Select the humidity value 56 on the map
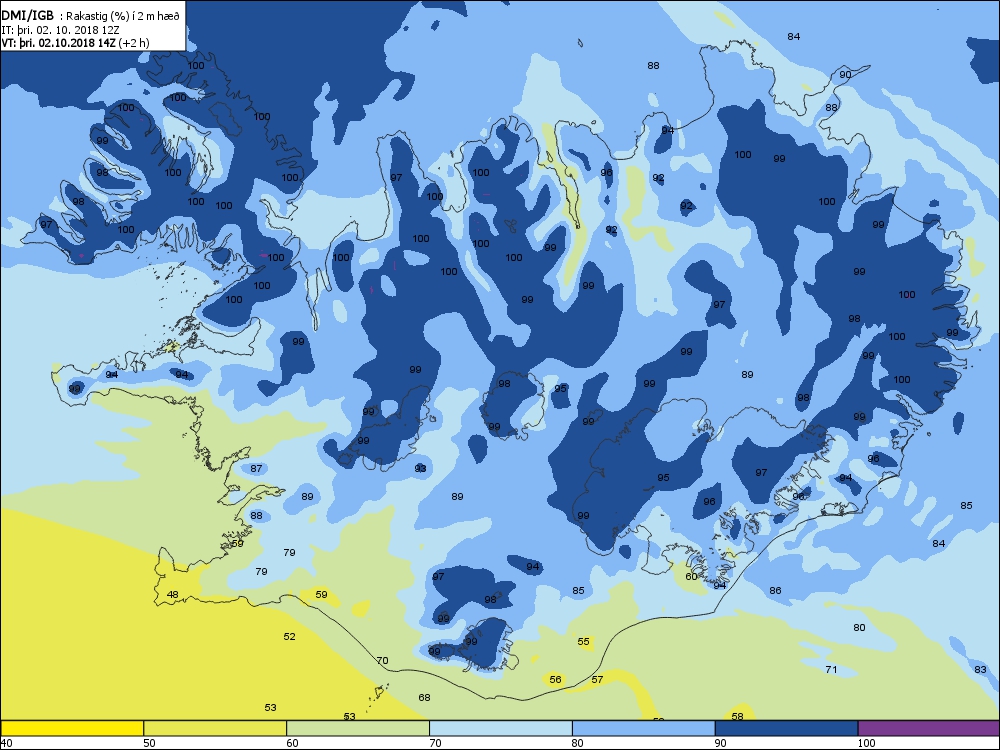The width and height of the screenshot is (1000, 750). click(555, 680)
